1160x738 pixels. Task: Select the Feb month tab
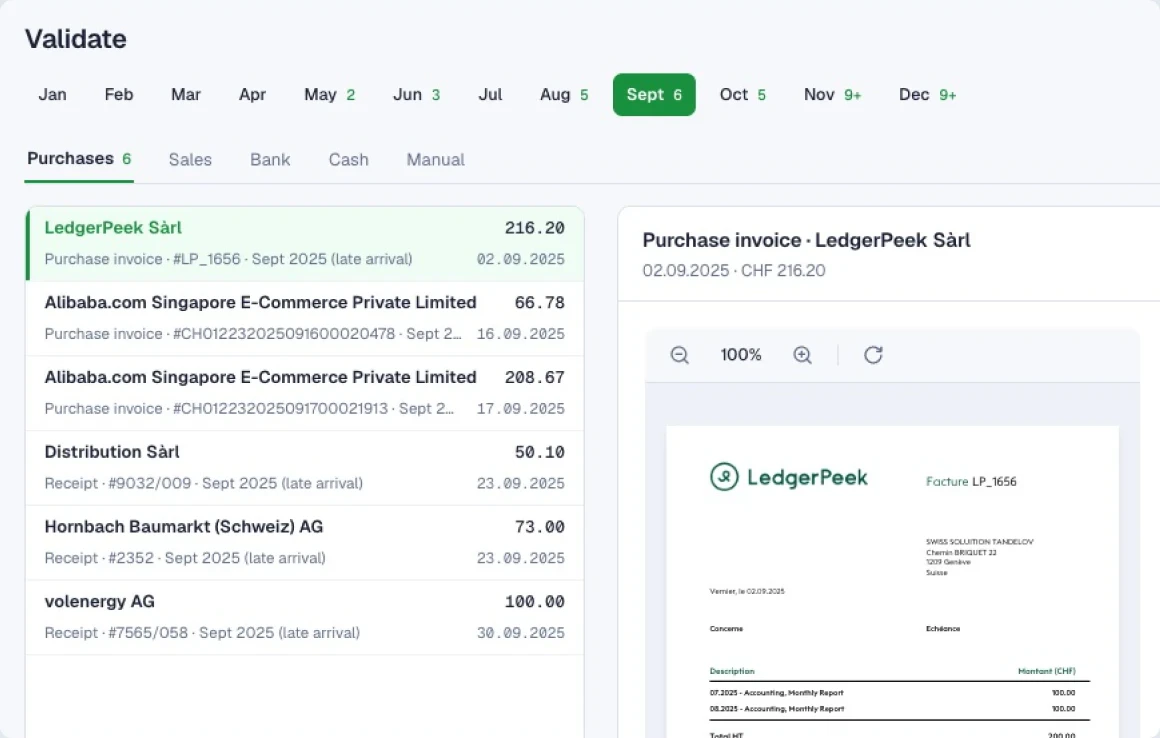pos(119,95)
